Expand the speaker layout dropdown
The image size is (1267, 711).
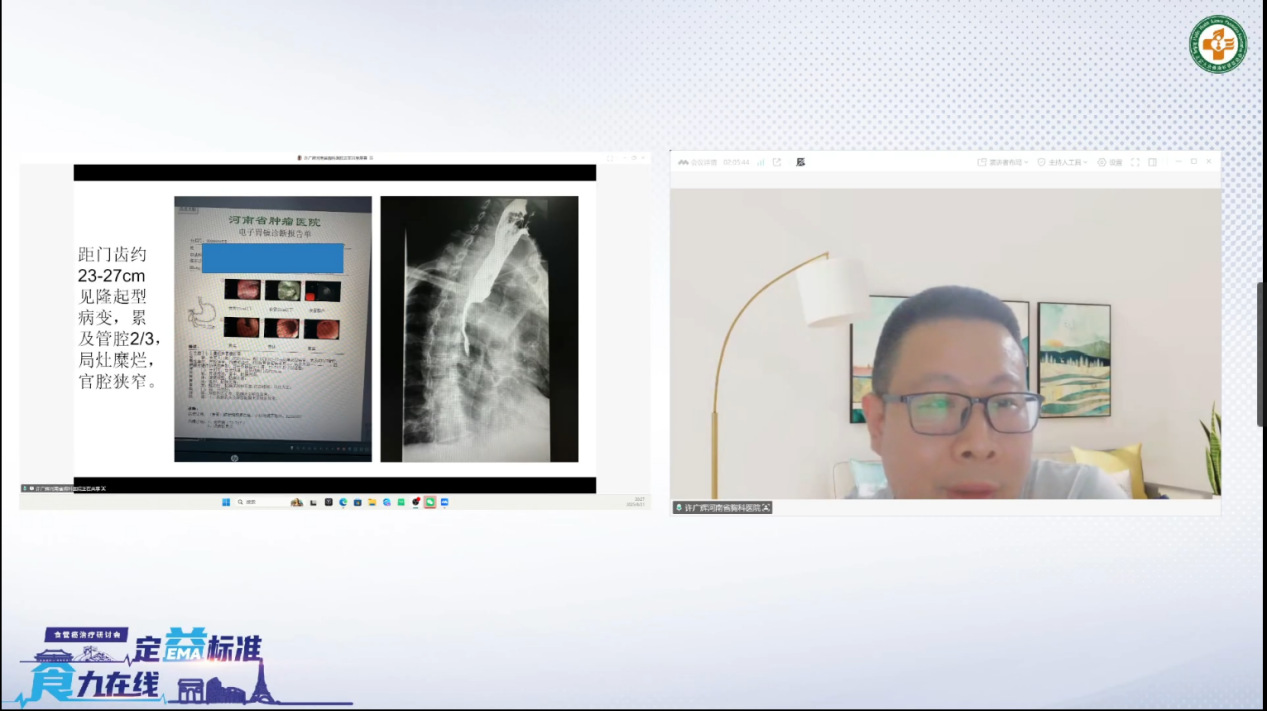(x=1002, y=162)
